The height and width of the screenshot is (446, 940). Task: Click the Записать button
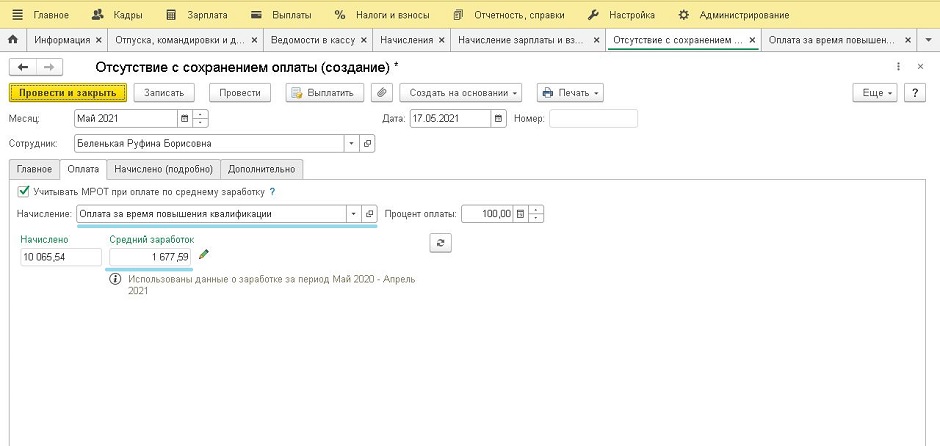164,93
